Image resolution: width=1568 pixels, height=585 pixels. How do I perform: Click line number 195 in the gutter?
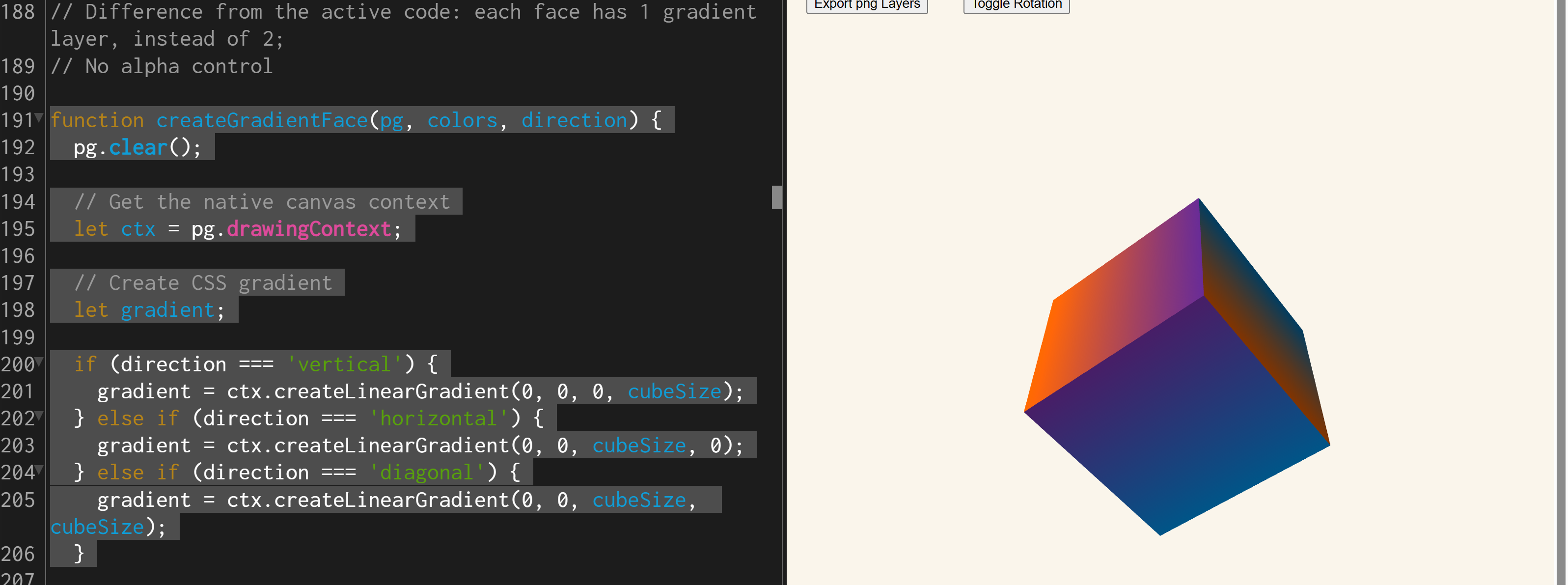[20, 229]
